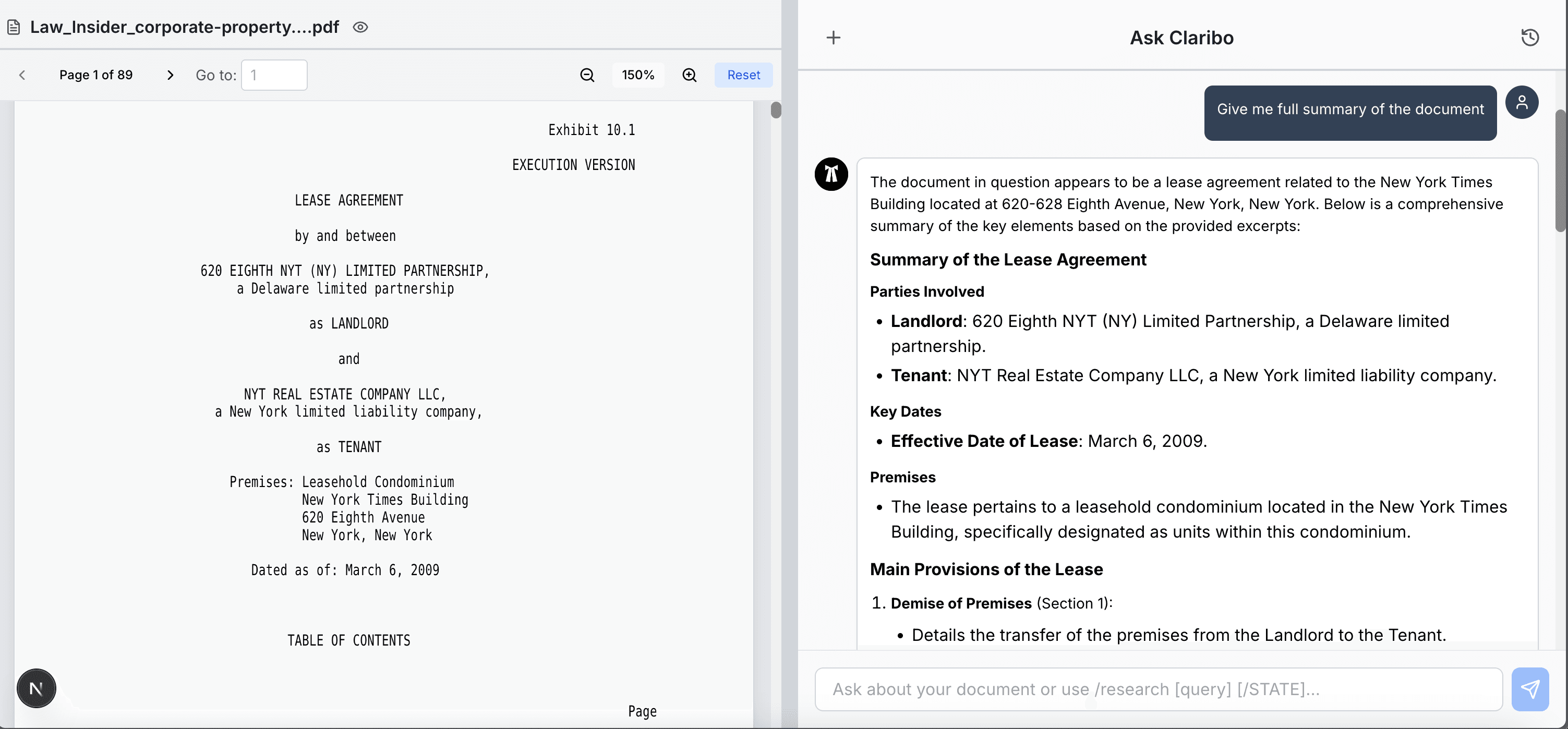Click the Tenant bullet in the summary
The height and width of the screenshot is (729, 1568).
pos(1193,375)
